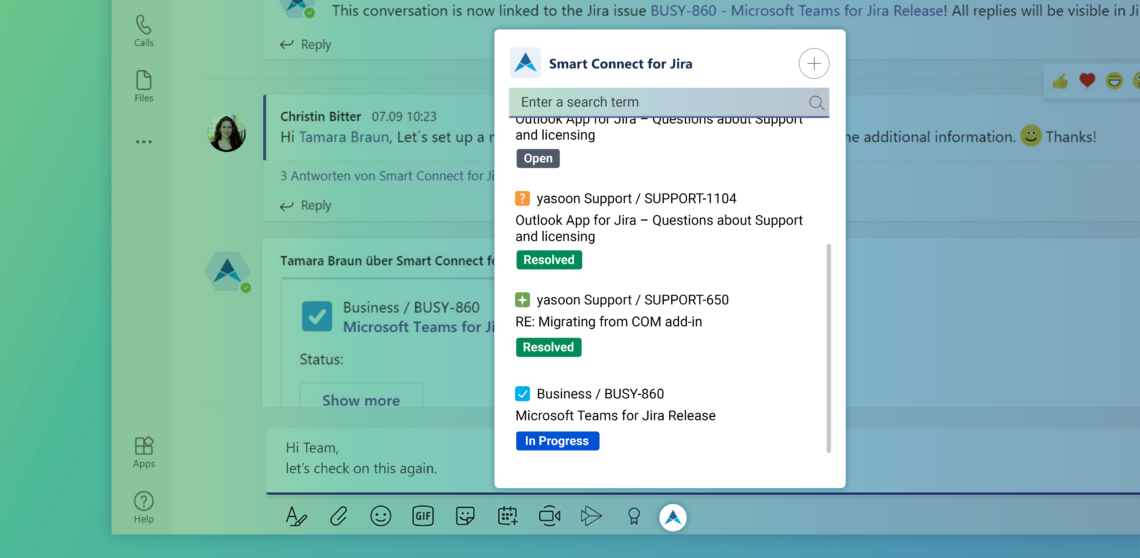Screen dimensions: 1140x558
Task: Click Outlook App for Jira summary under SUPPORT-1104
Action: coord(659,228)
